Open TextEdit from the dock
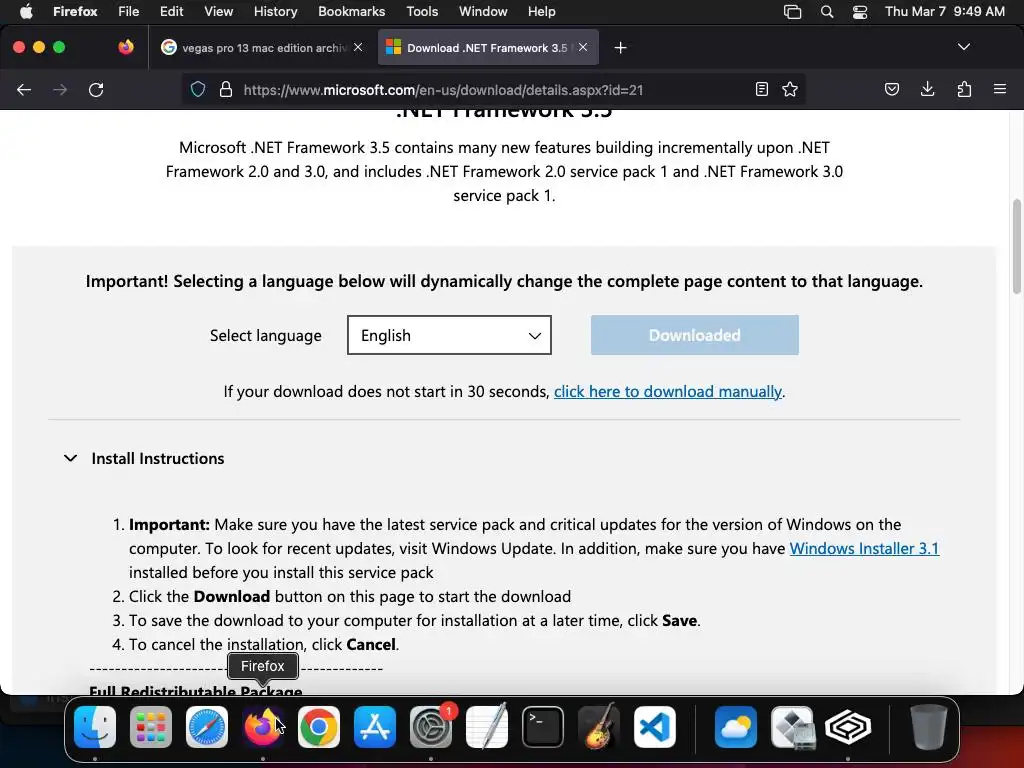The height and width of the screenshot is (768, 1024). [x=487, y=726]
